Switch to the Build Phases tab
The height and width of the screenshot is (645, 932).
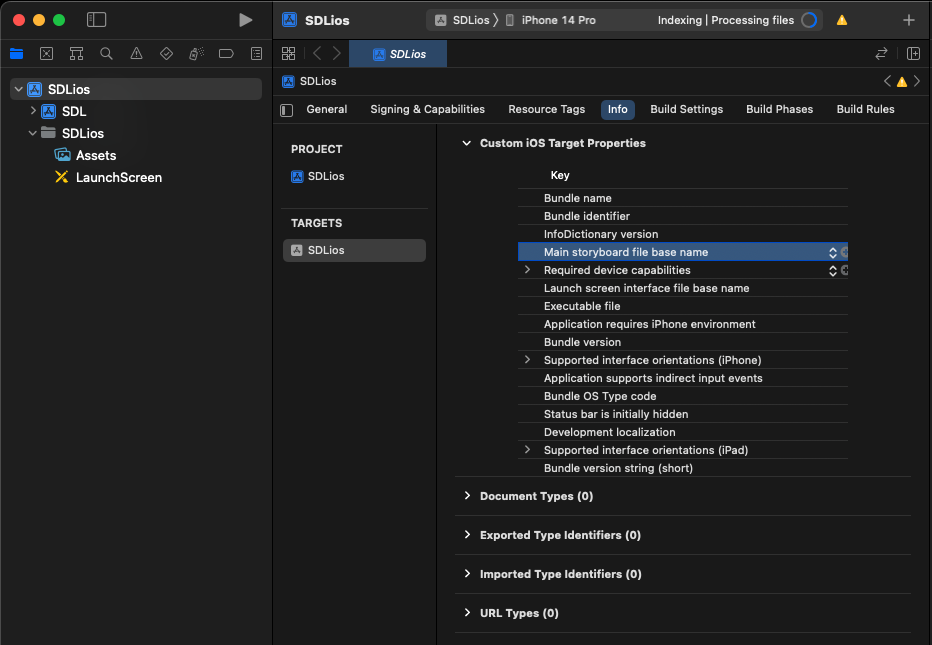(x=779, y=109)
